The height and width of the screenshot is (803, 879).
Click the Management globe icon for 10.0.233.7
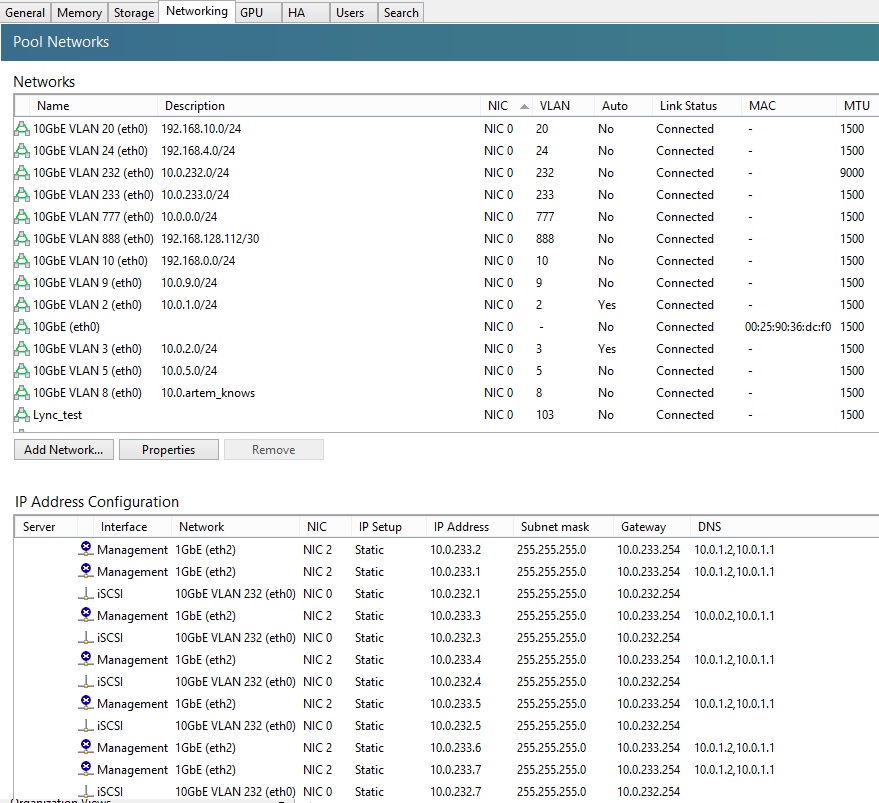click(x=85, y=769)
